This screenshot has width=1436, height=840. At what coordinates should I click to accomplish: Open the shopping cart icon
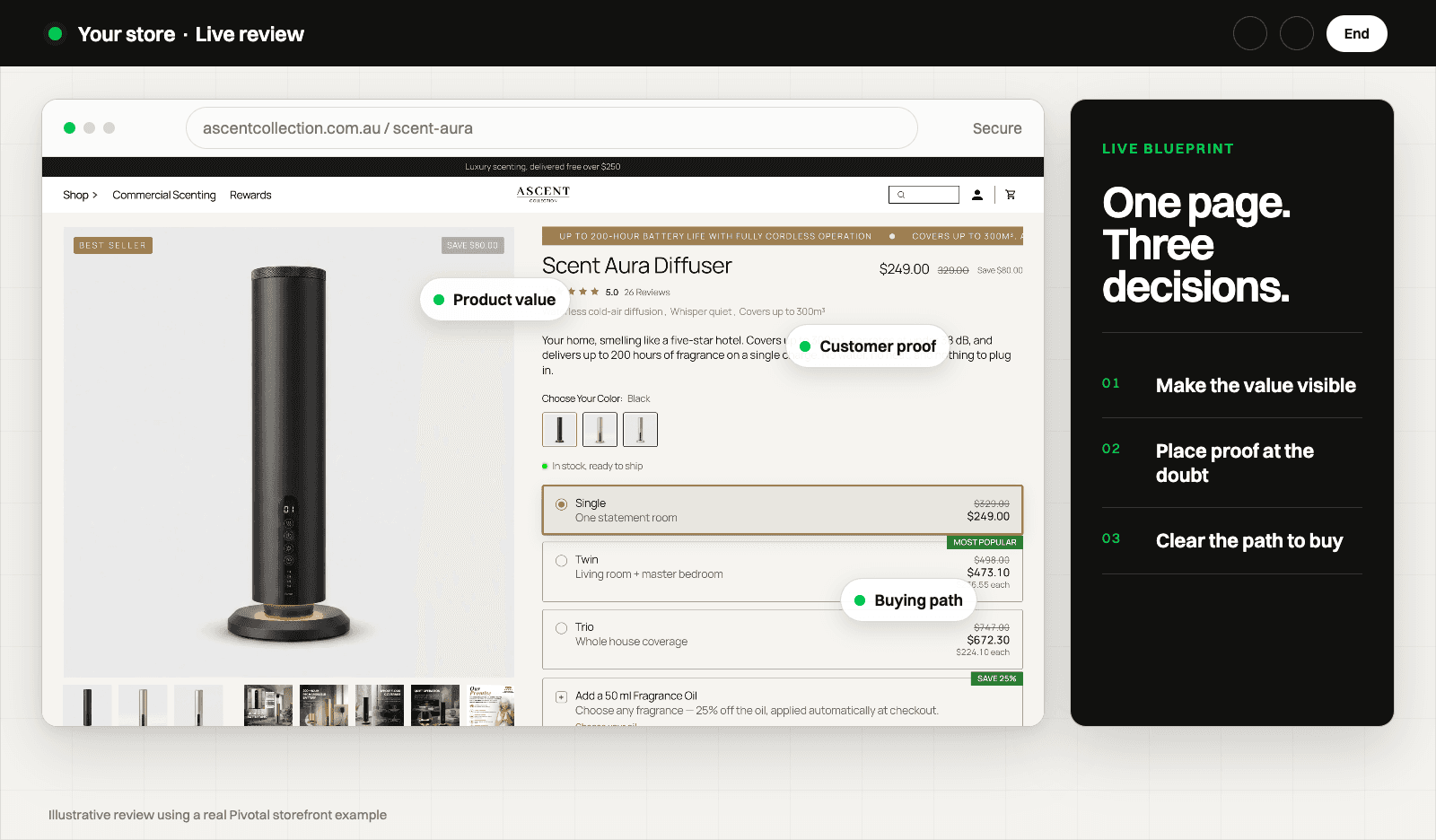1011,195
